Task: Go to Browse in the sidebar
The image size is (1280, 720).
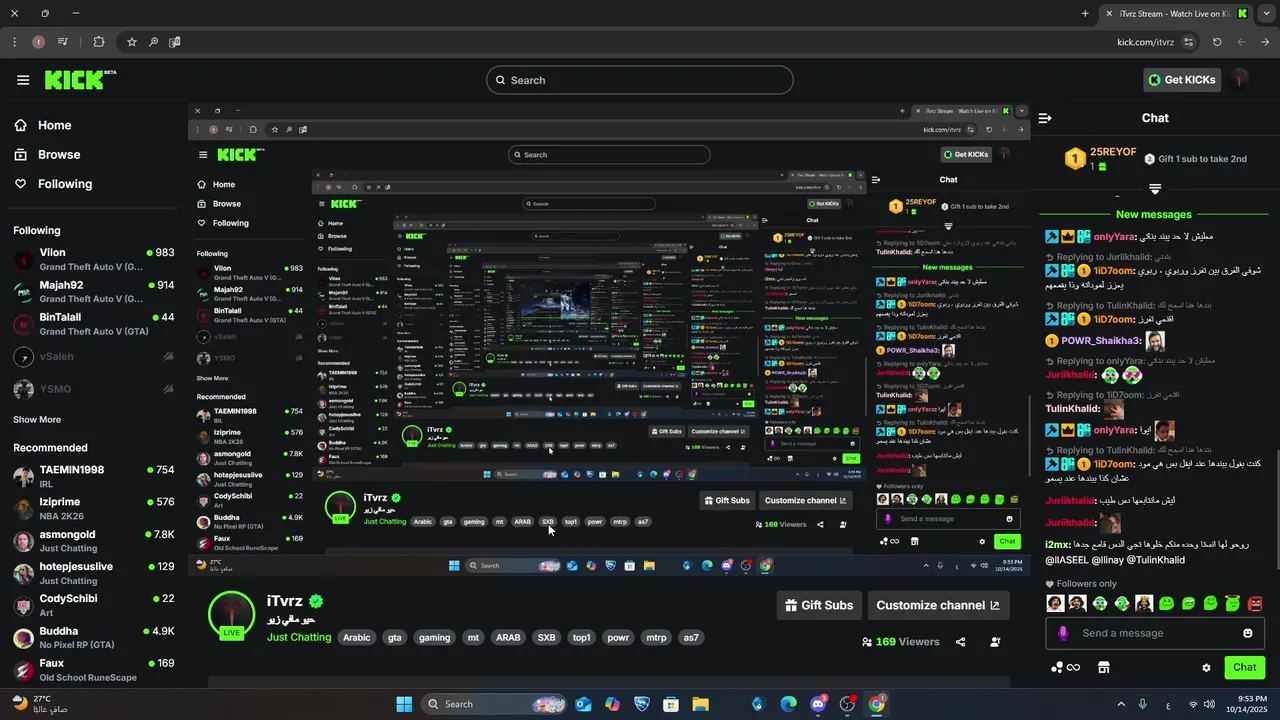Action: [47, 155]
